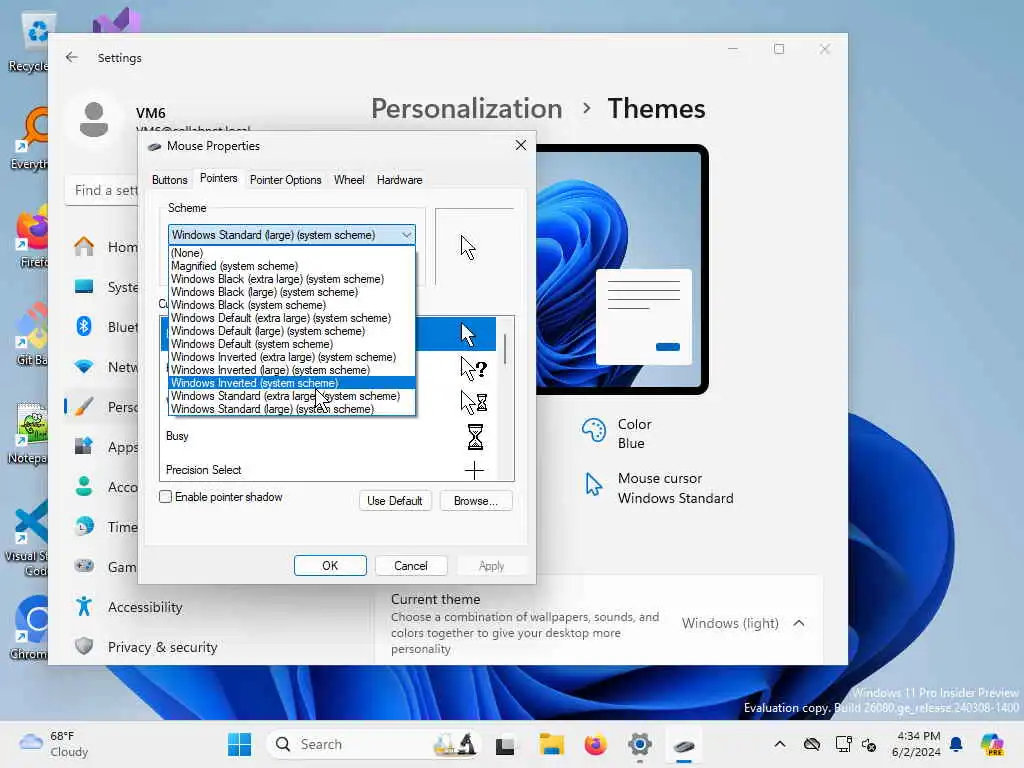
Task: Click the Find a setting search box
Action: tap(102, 190)
